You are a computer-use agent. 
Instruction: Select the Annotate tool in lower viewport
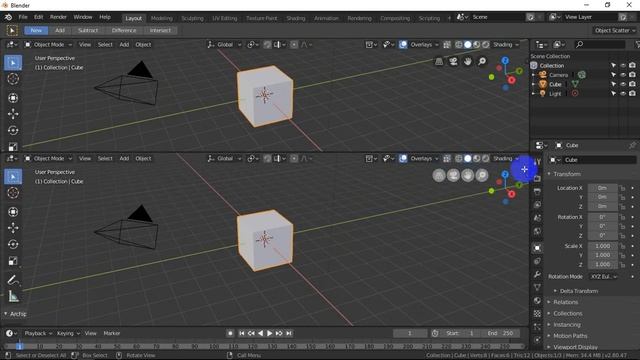click(x=13, y=280)
